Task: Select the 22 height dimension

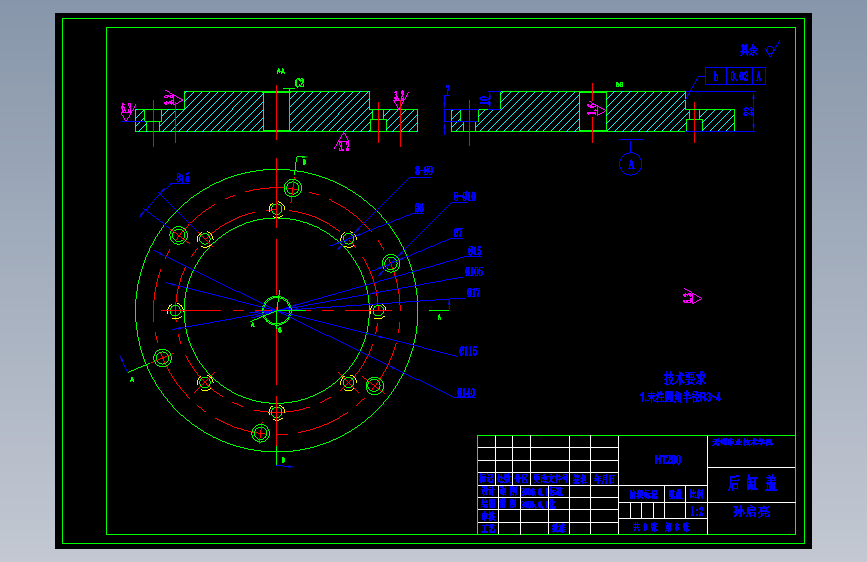Action: pyautogui.click(x=749, y=111)
